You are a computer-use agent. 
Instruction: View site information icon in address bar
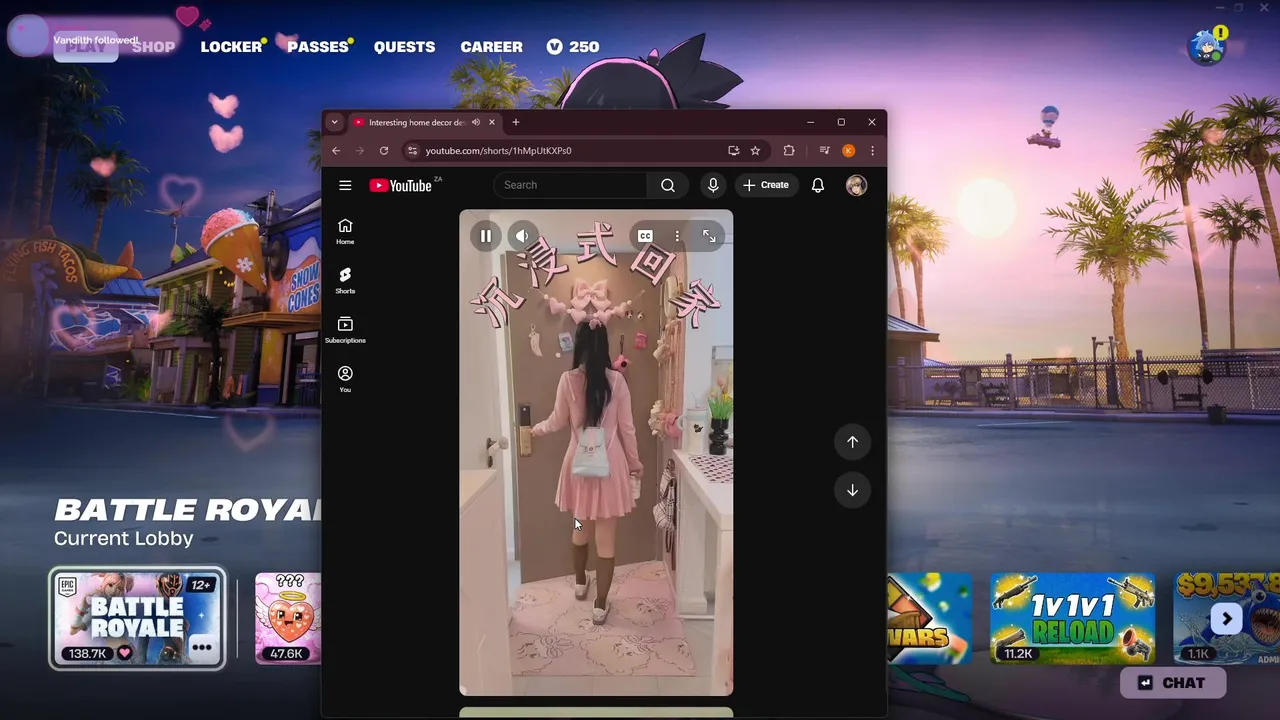point(412,151)
